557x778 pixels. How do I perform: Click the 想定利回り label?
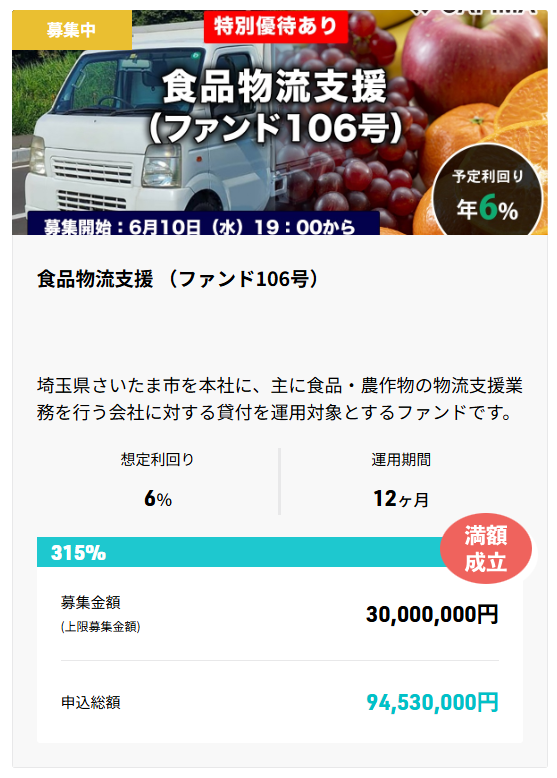pos(157,459)
